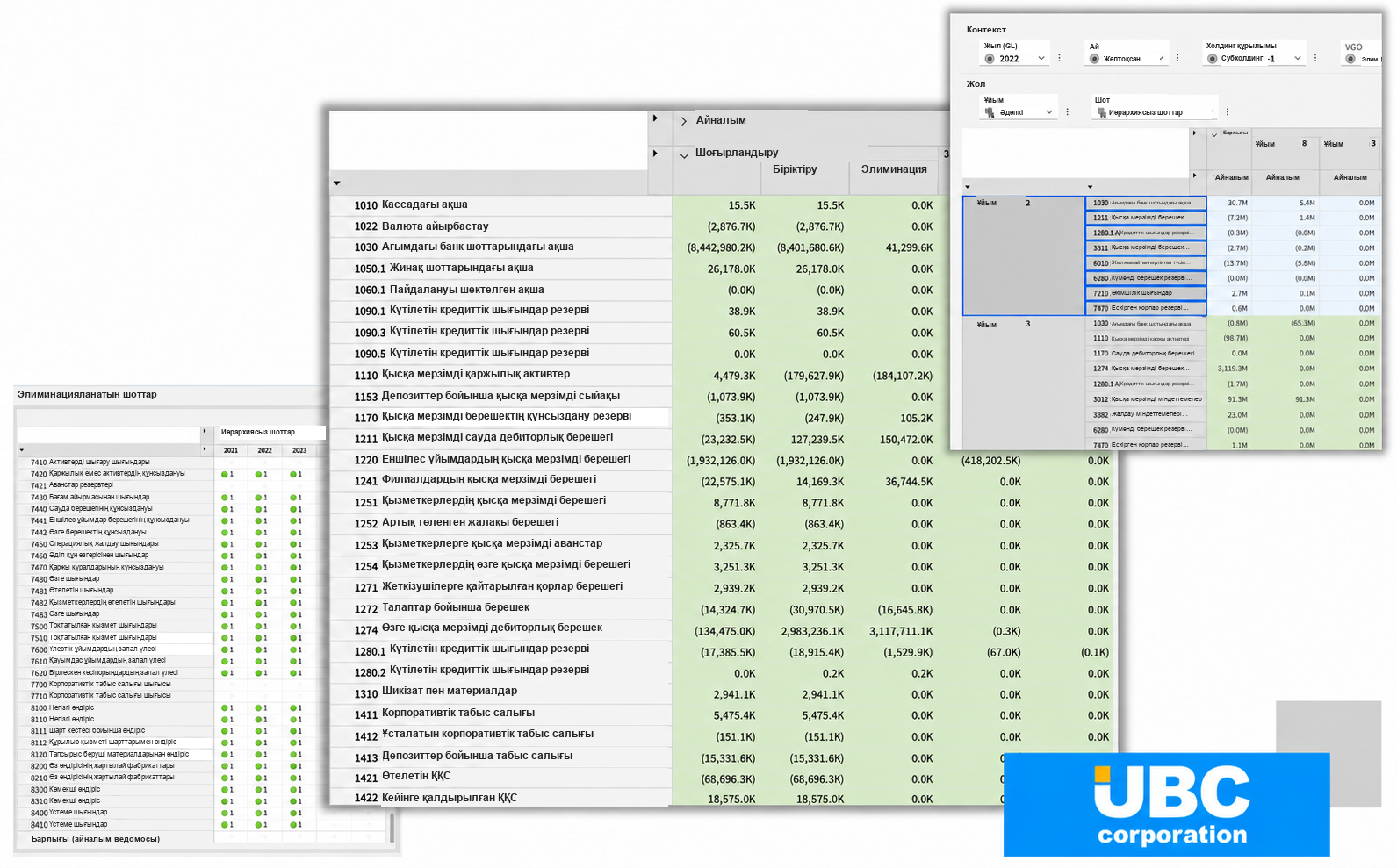Collapse the Шоғырландыру column group
1397x868 pixels.
tap(684, 154)
